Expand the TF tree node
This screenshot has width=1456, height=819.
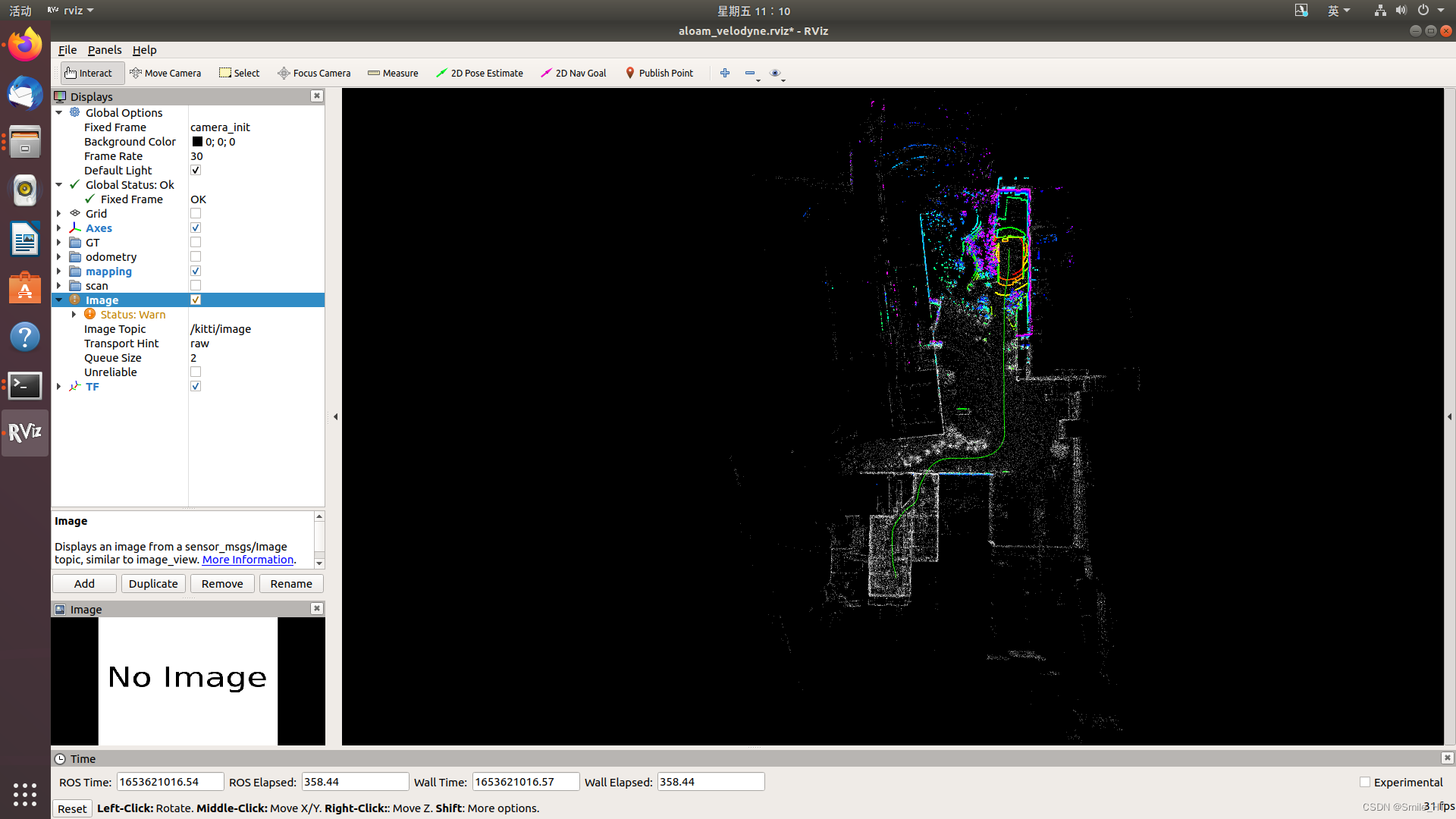pyautogui.click(x=59, y=387)
